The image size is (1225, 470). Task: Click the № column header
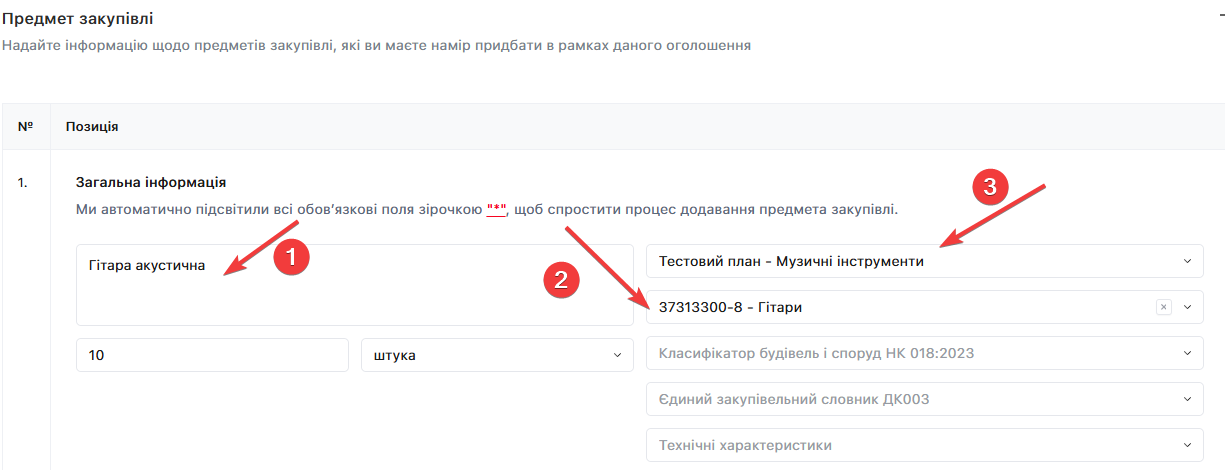tap(26, 127)
